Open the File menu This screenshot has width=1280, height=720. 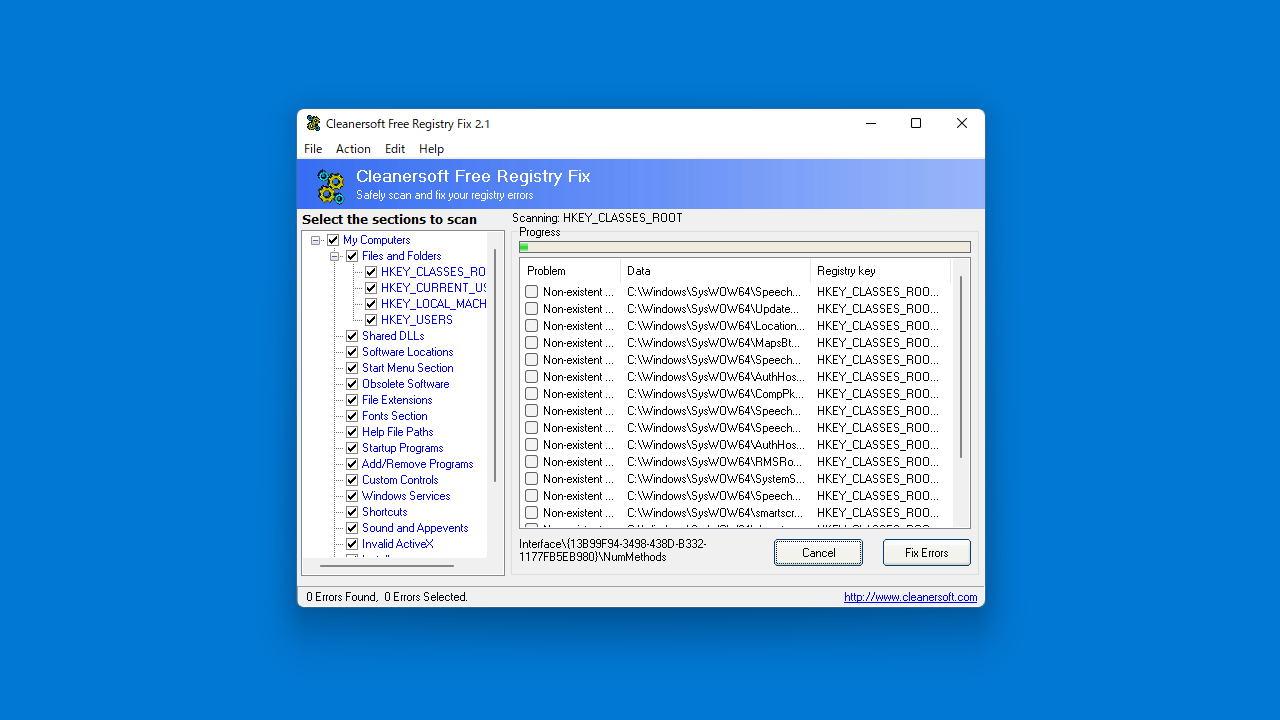click(313, 149)
